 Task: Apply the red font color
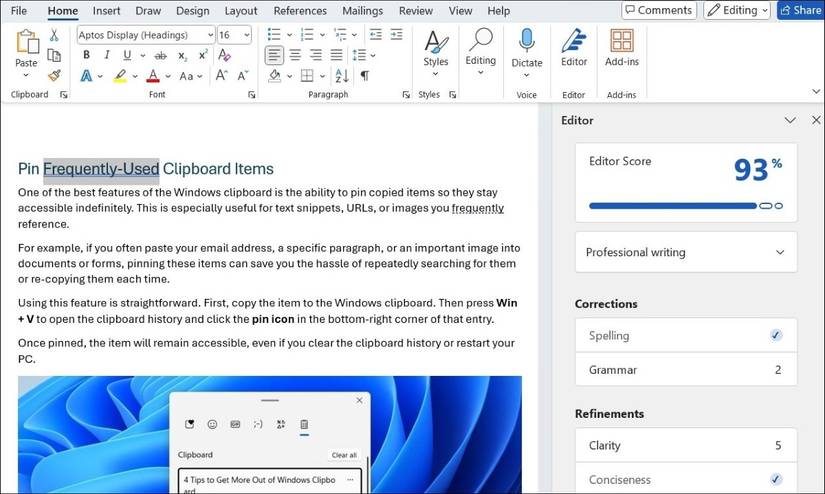tap(153, 76)
